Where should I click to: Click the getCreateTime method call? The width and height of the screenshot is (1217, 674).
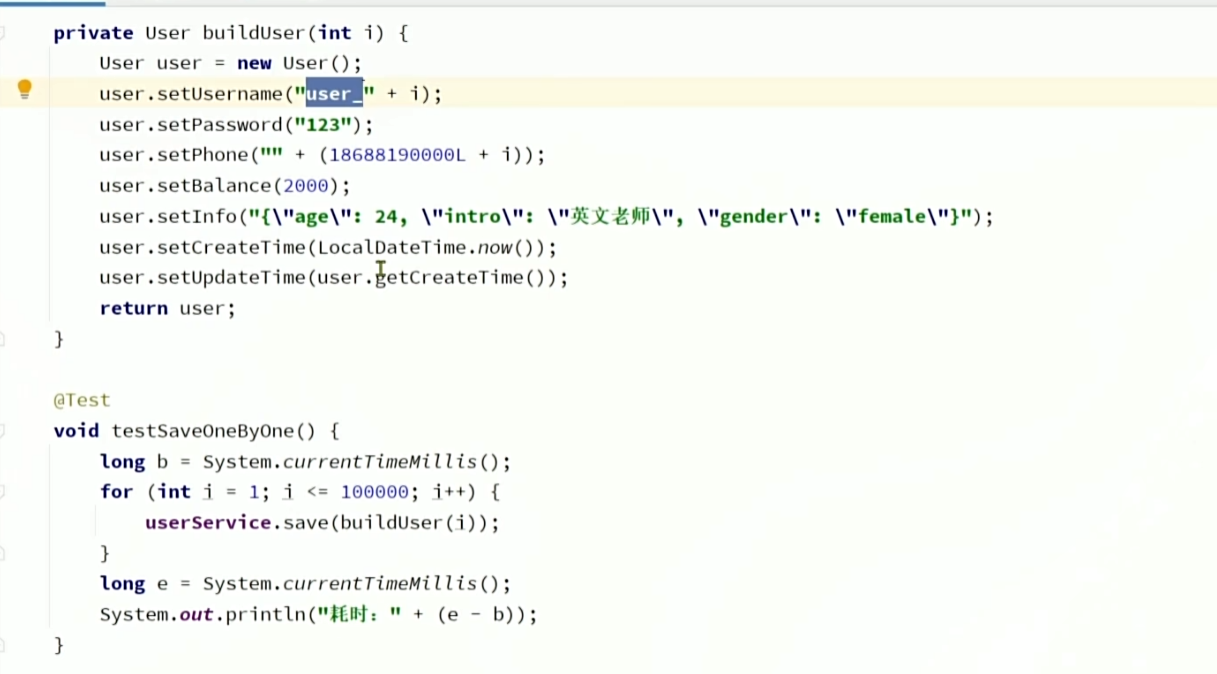click(450, 278)
